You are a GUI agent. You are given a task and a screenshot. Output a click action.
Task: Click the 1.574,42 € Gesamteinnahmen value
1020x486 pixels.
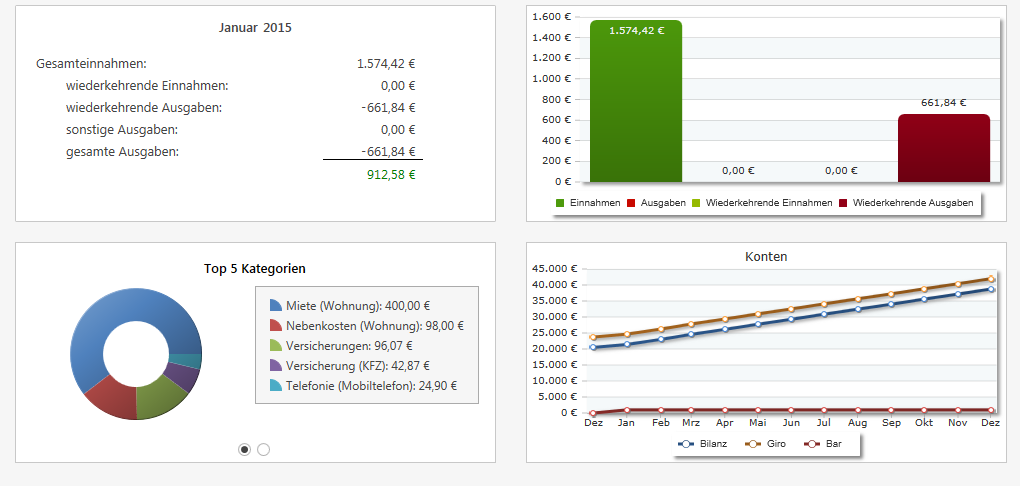coord(386,64)
